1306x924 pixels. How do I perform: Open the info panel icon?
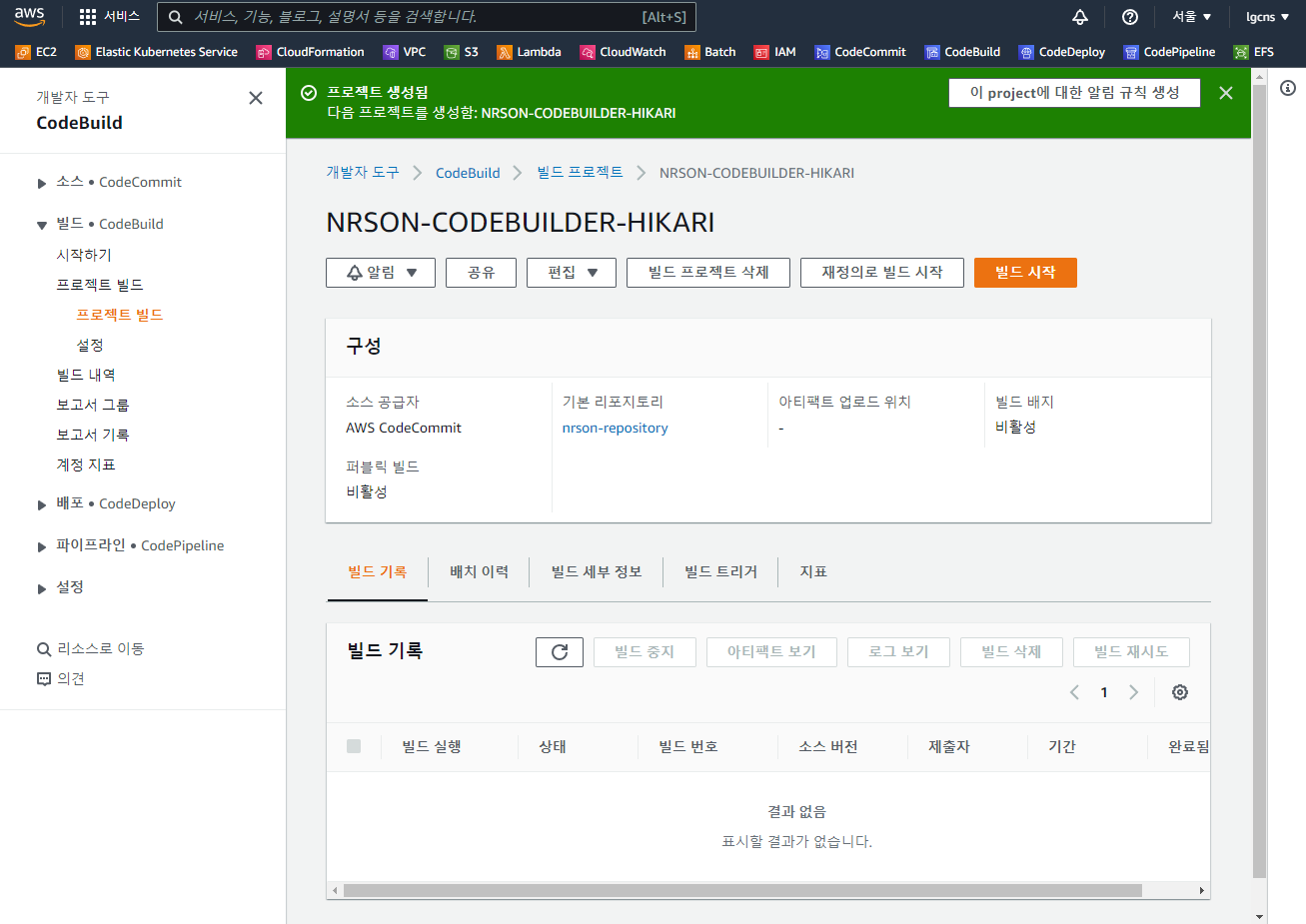pos(1288,88)
